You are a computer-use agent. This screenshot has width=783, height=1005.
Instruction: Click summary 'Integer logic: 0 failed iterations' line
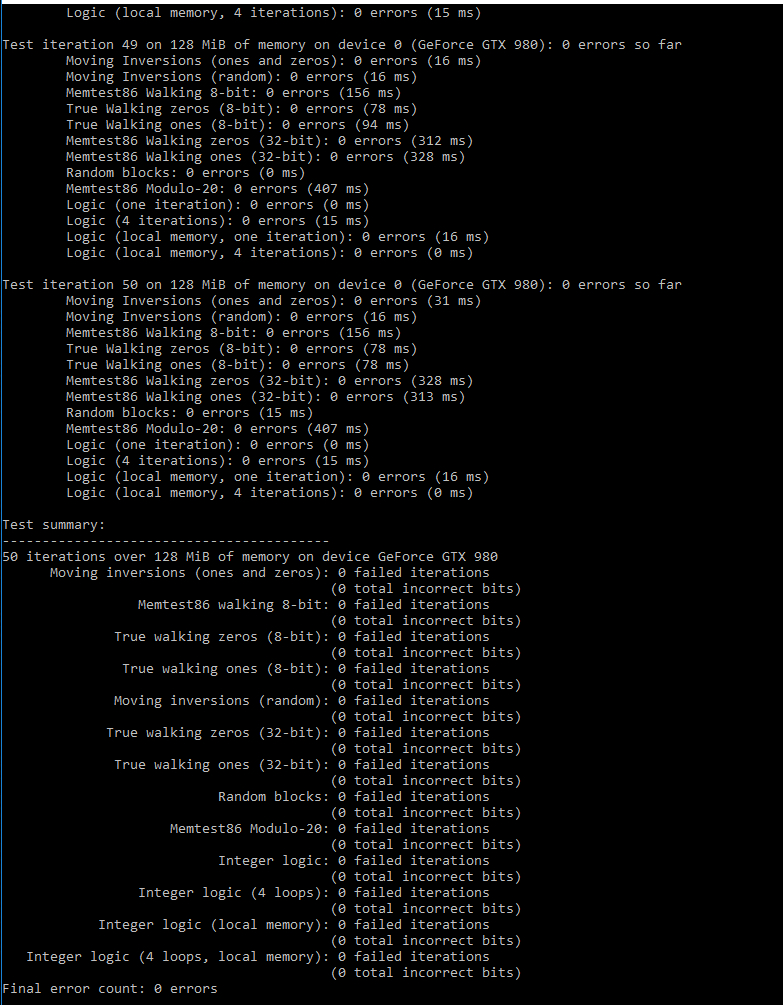click(x=354, y=861)
